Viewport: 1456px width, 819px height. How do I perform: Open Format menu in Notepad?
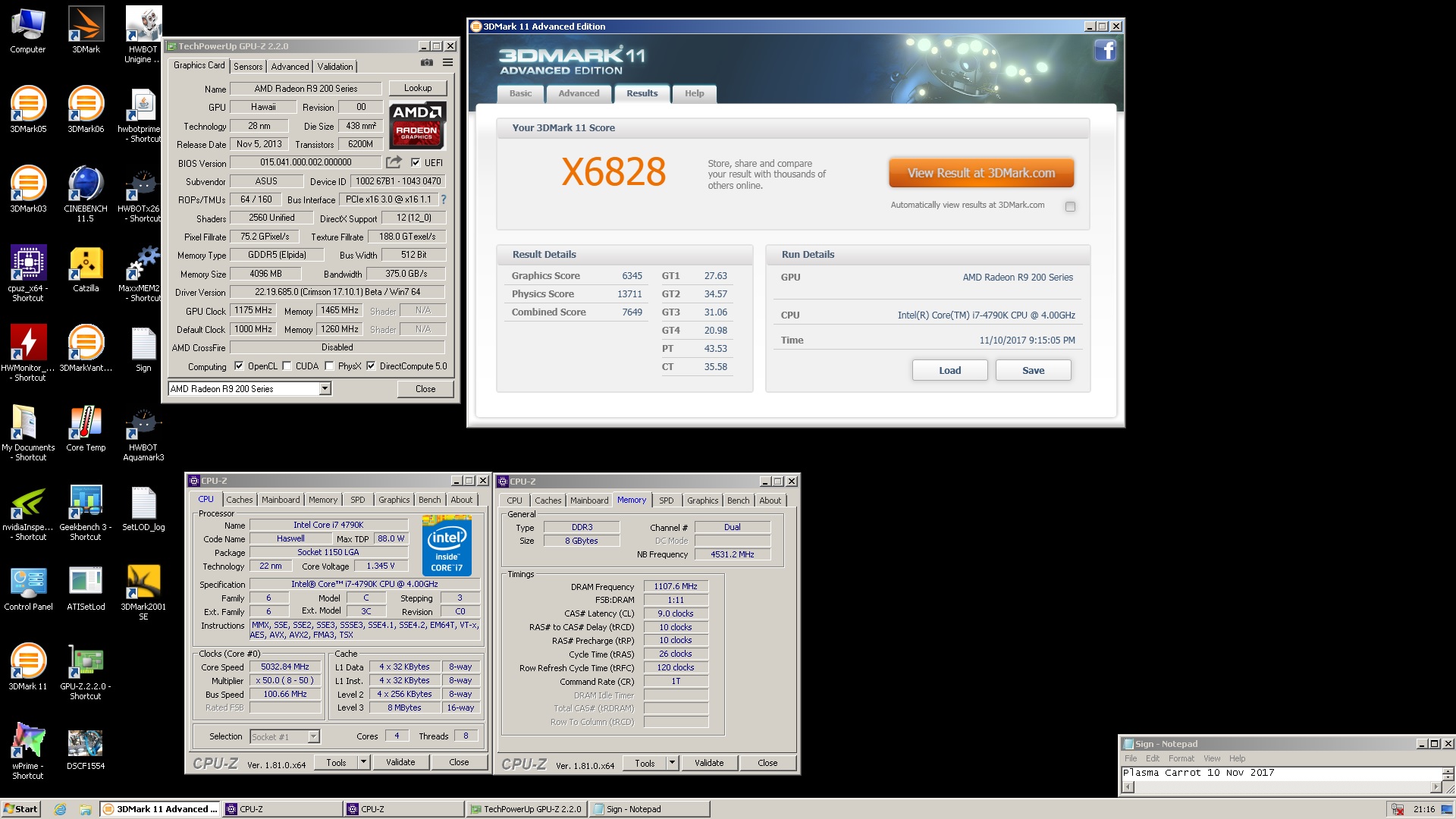click(x=1181, y=758)
